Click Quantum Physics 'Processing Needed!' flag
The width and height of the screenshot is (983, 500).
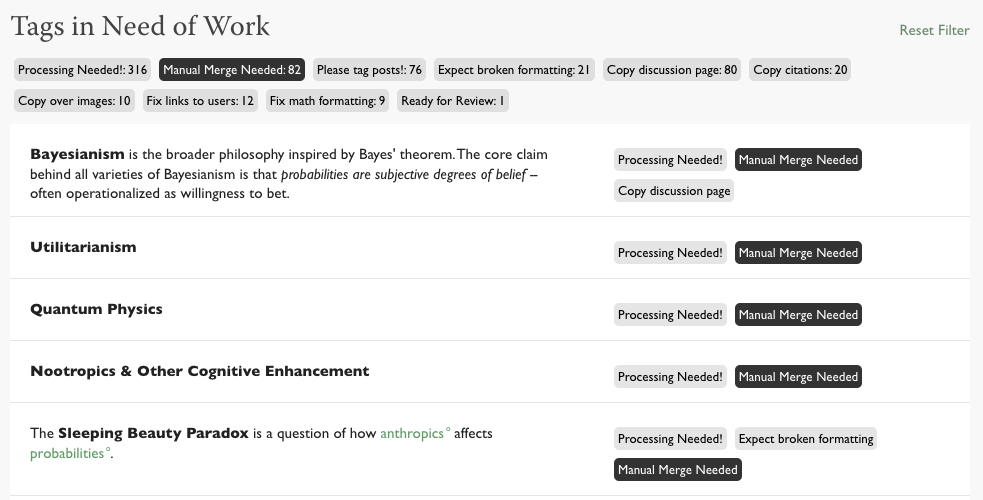(x=670, y=315)
